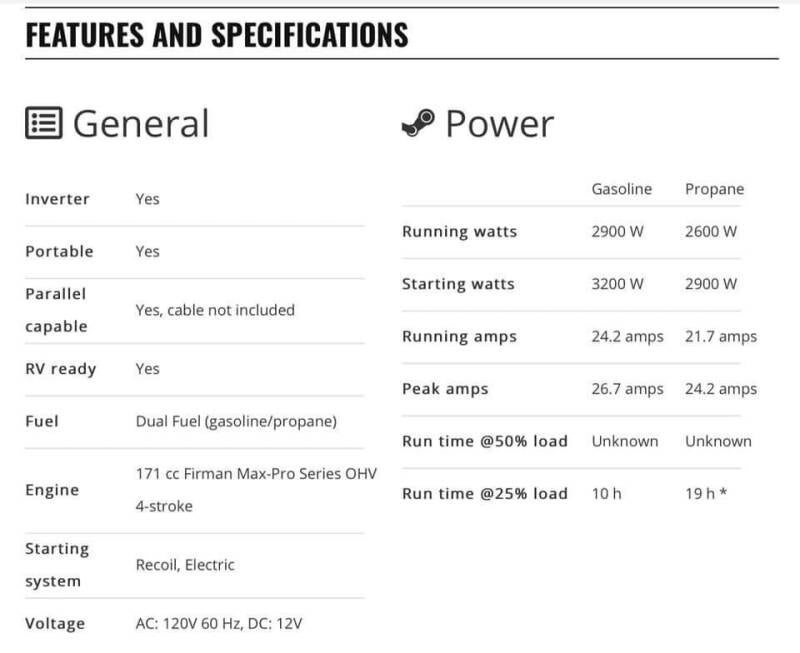Screen dimensions: 800x653
Task: Click the 171 cc Firman engine description
Action: click(256, 489)
